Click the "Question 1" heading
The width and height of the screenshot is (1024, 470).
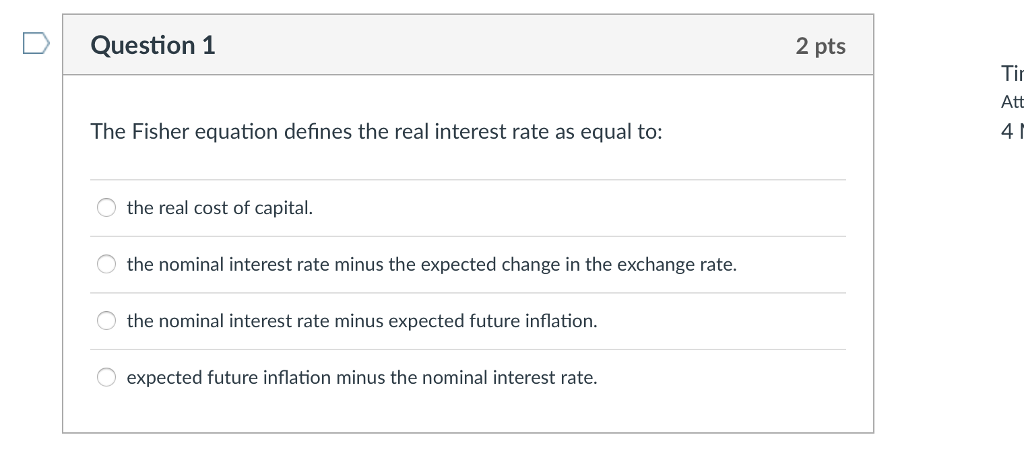[153, 45]
